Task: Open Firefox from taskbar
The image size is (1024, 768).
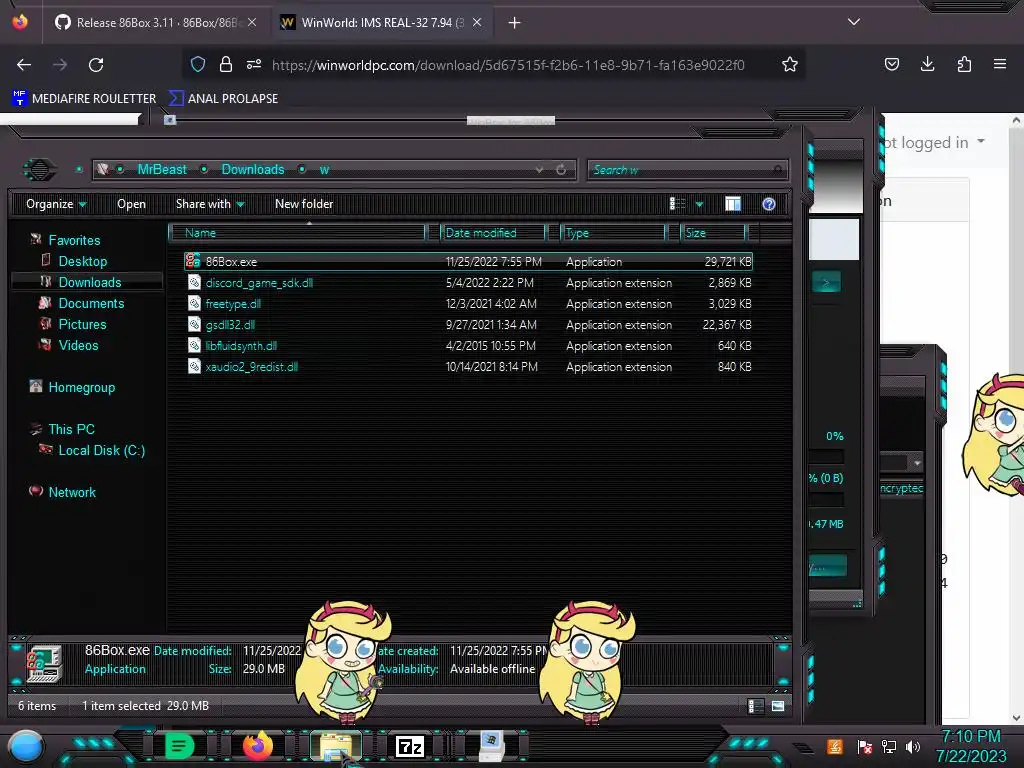Action: pos(257,746)
